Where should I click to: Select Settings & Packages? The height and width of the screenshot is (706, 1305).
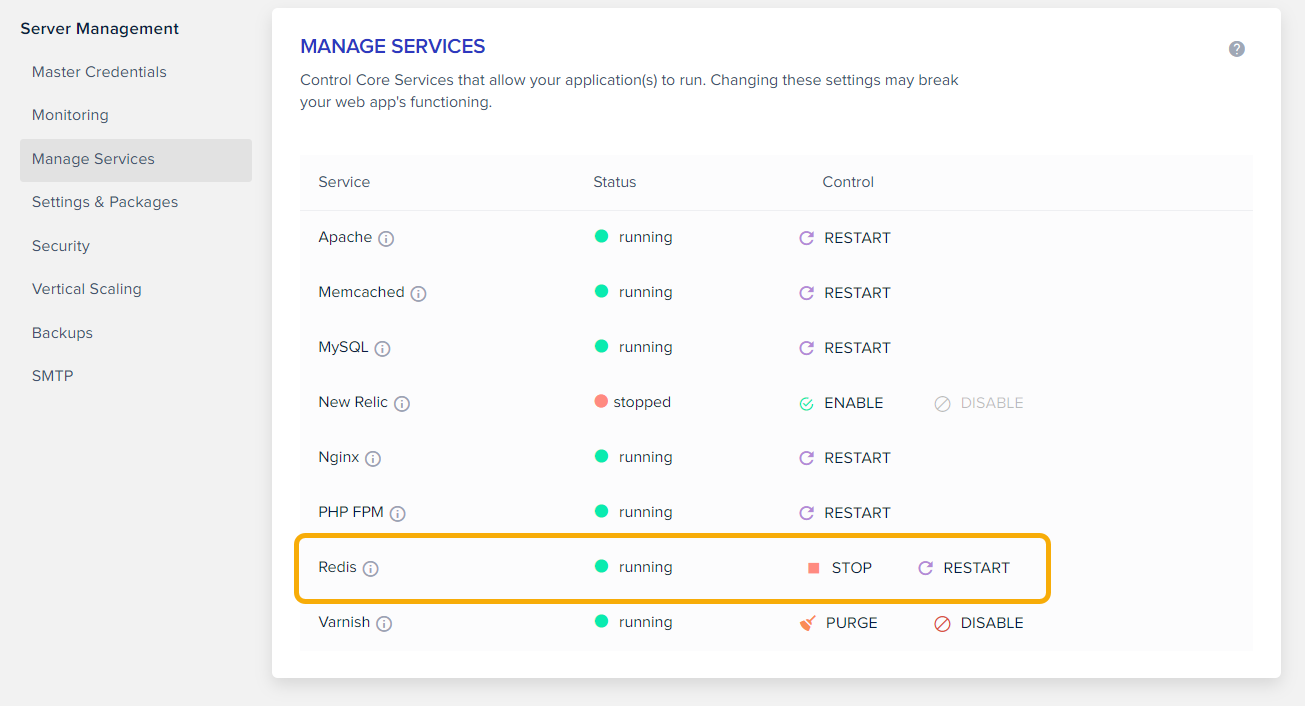[105, 201]
